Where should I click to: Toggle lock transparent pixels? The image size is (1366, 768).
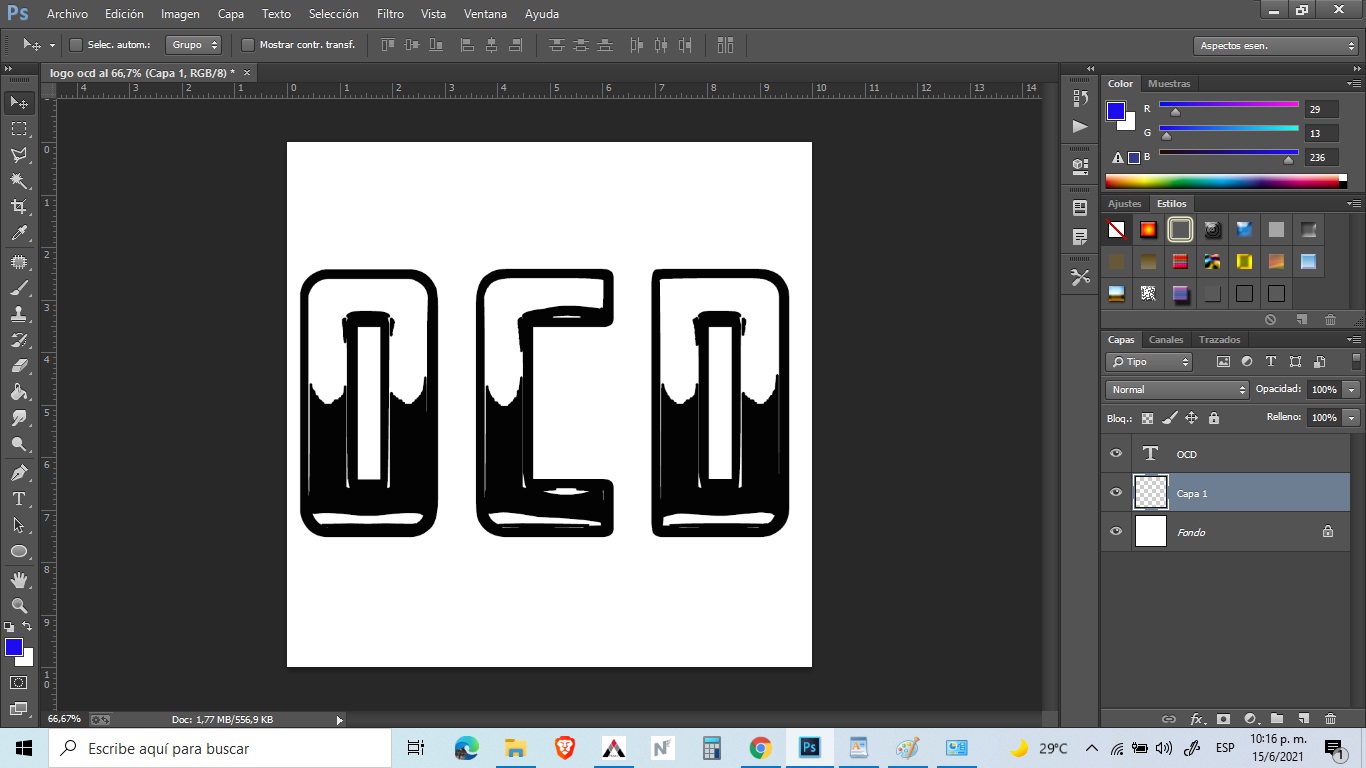(x=1147, y=418)
